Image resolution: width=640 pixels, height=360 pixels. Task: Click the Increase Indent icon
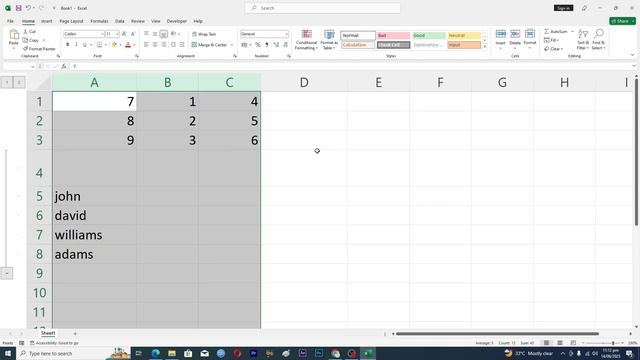tap(182, 45)
